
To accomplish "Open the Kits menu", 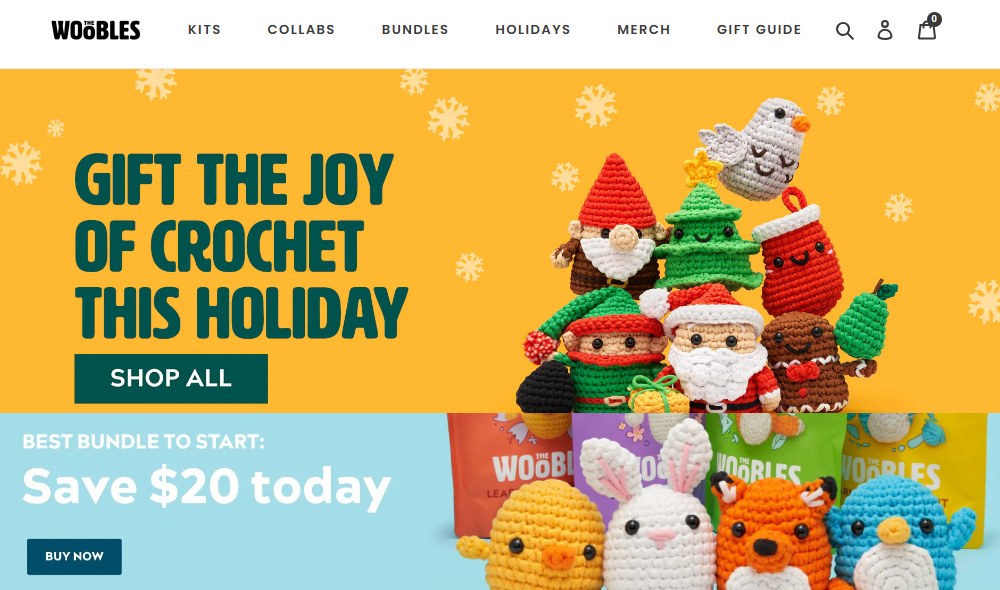I will 204,30.
